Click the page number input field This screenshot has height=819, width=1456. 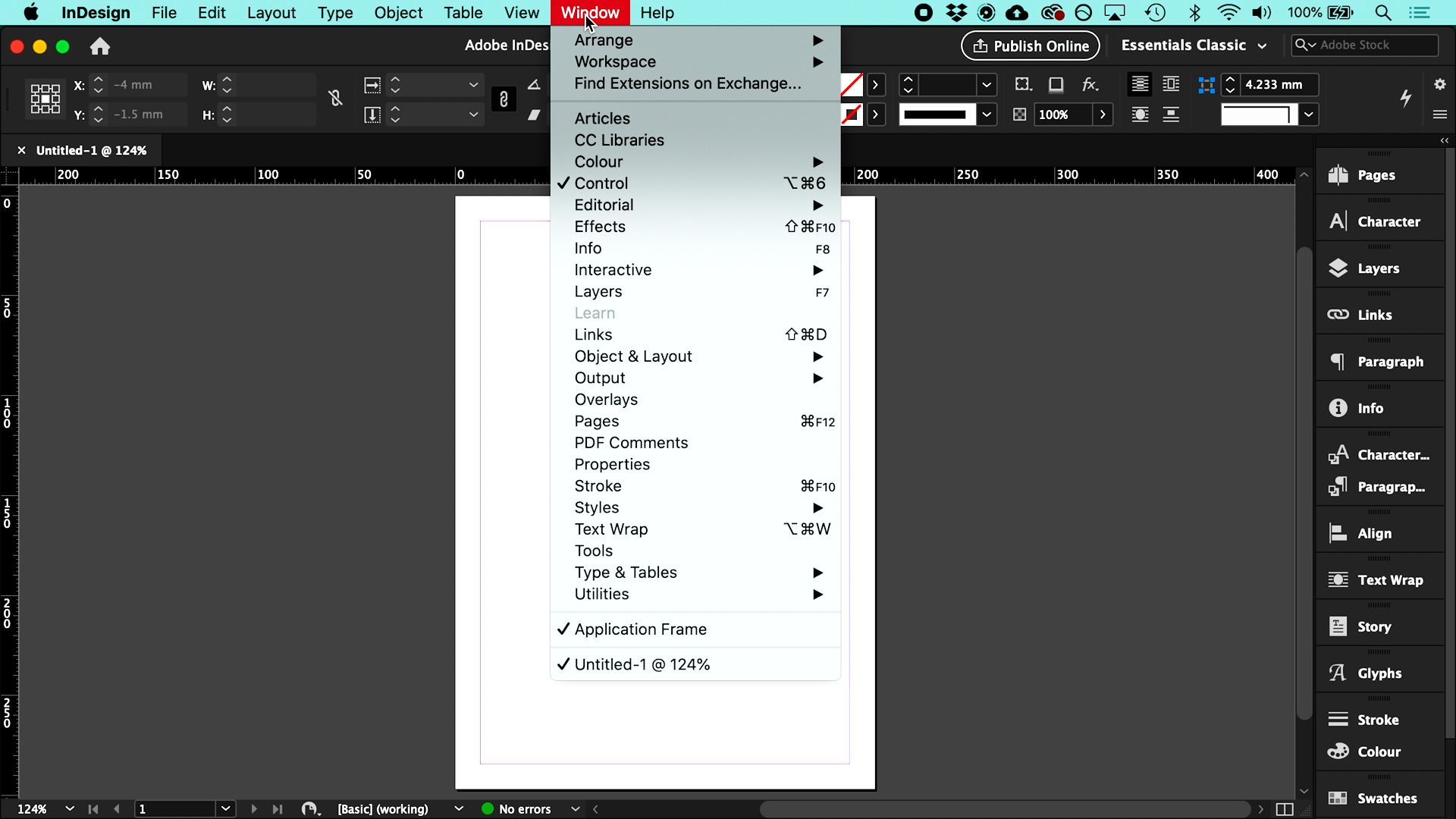pyautogui.click(x=176, y=808)
